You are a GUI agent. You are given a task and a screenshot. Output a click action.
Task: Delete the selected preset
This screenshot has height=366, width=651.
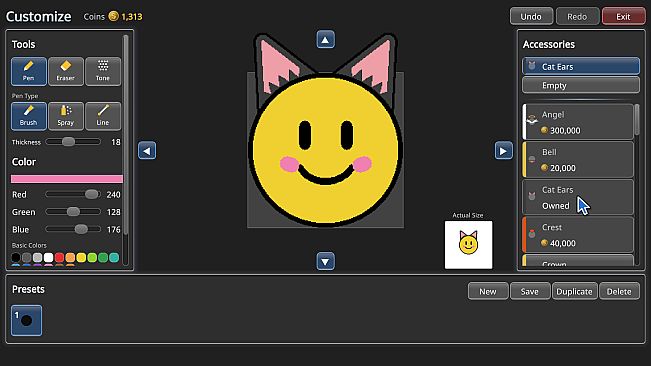[x=619, y=291]
